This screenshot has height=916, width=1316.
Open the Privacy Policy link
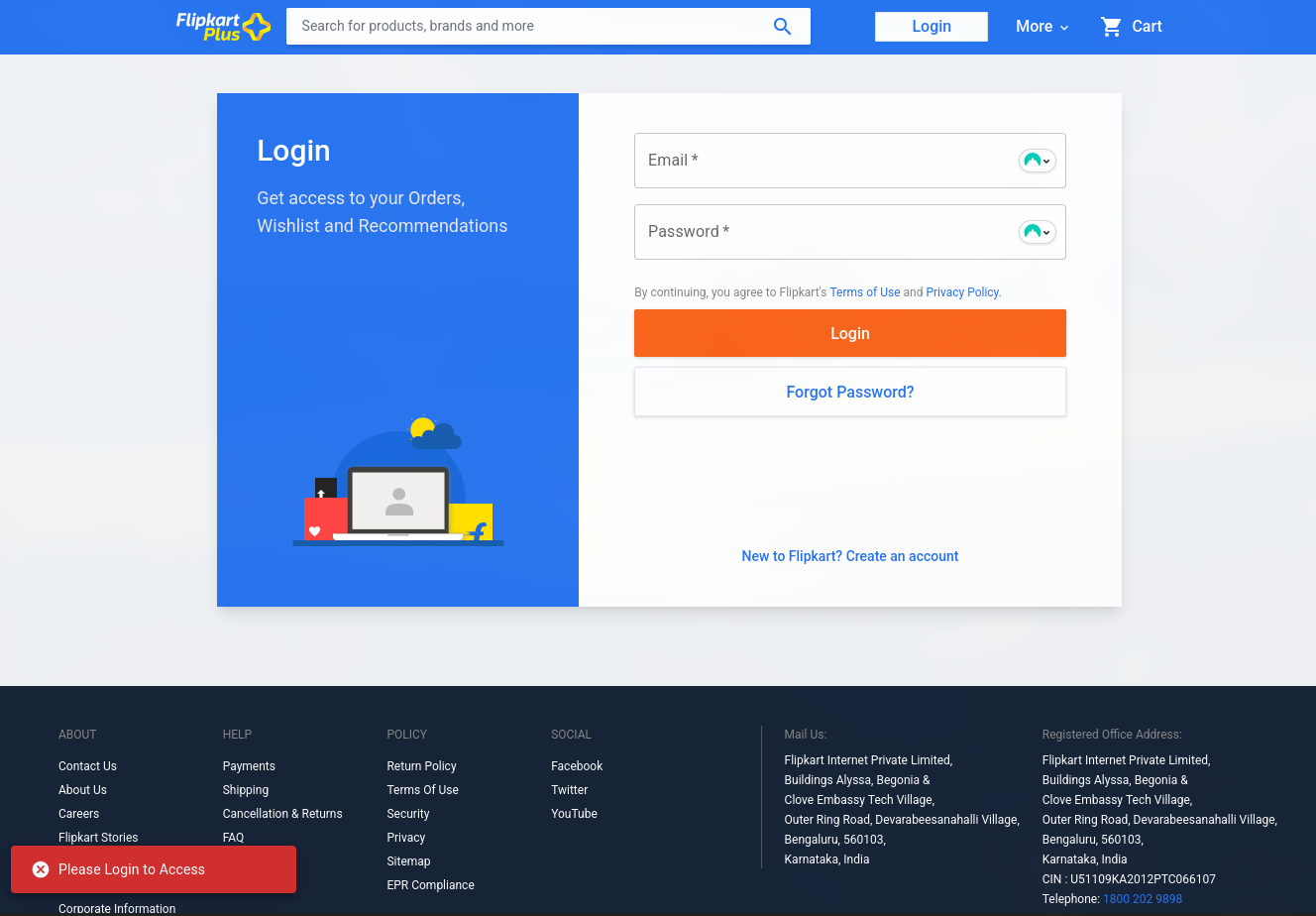(961, 291)
